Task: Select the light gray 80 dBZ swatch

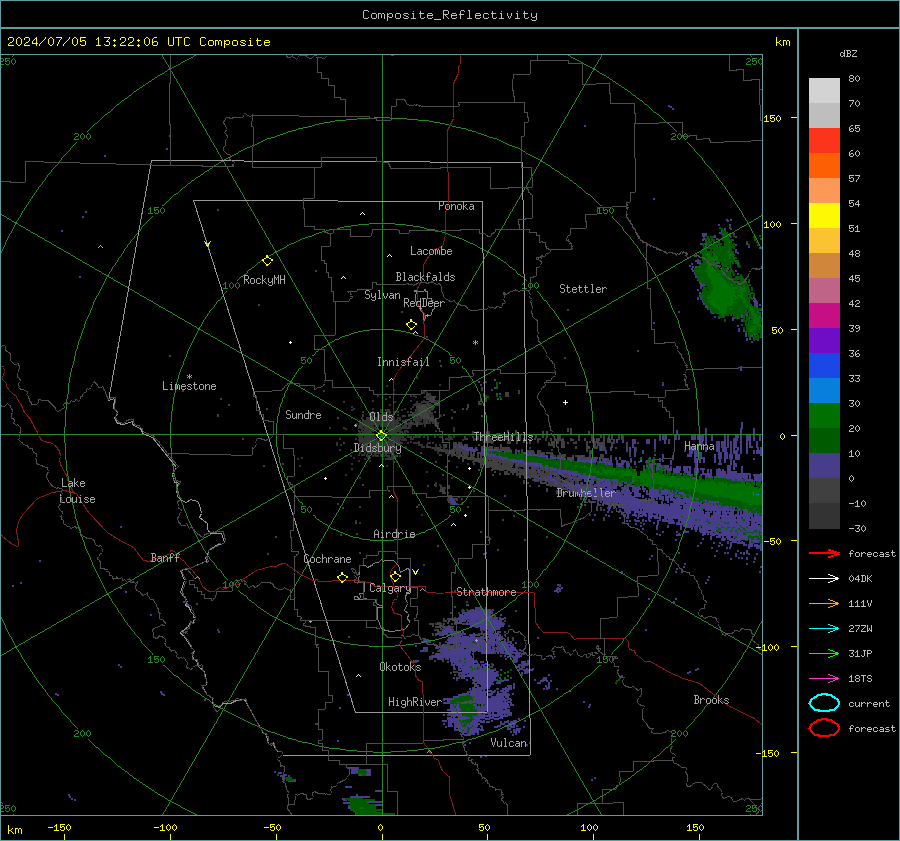Action: click(824, 91)
